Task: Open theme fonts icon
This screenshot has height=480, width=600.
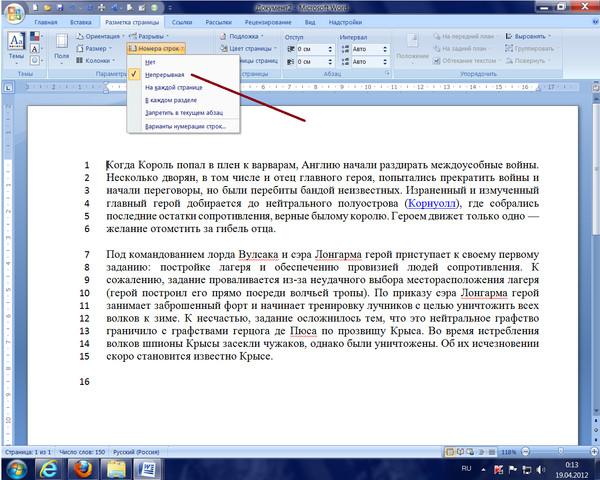Action: 35,49
